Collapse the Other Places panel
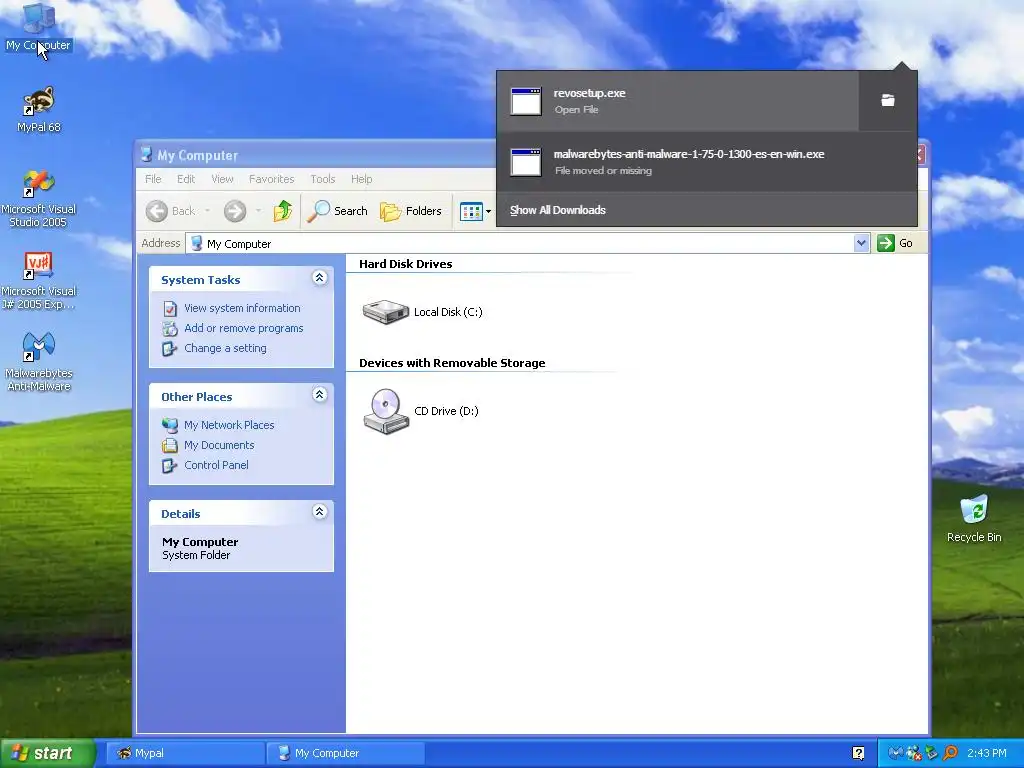 coord(319,395)
